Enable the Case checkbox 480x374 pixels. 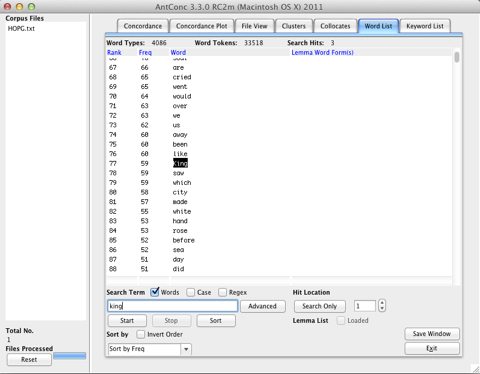coord(191,292)
